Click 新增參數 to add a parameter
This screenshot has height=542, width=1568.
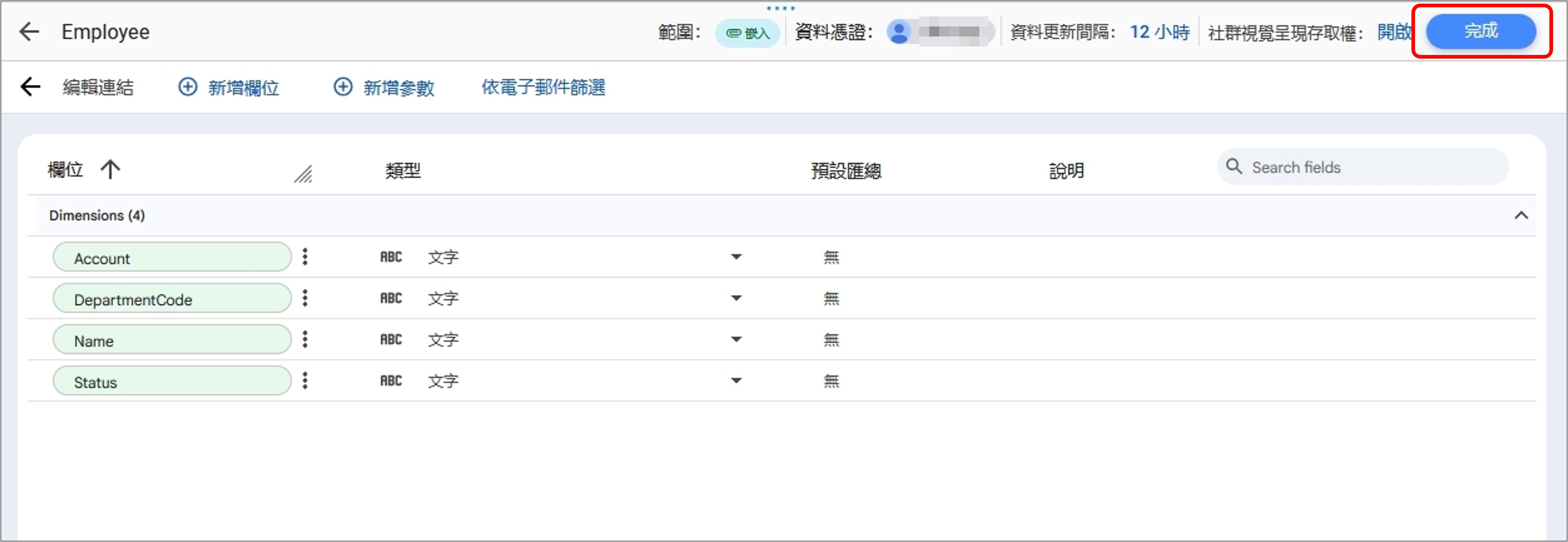pyautogui.click(x=384, y=88)
